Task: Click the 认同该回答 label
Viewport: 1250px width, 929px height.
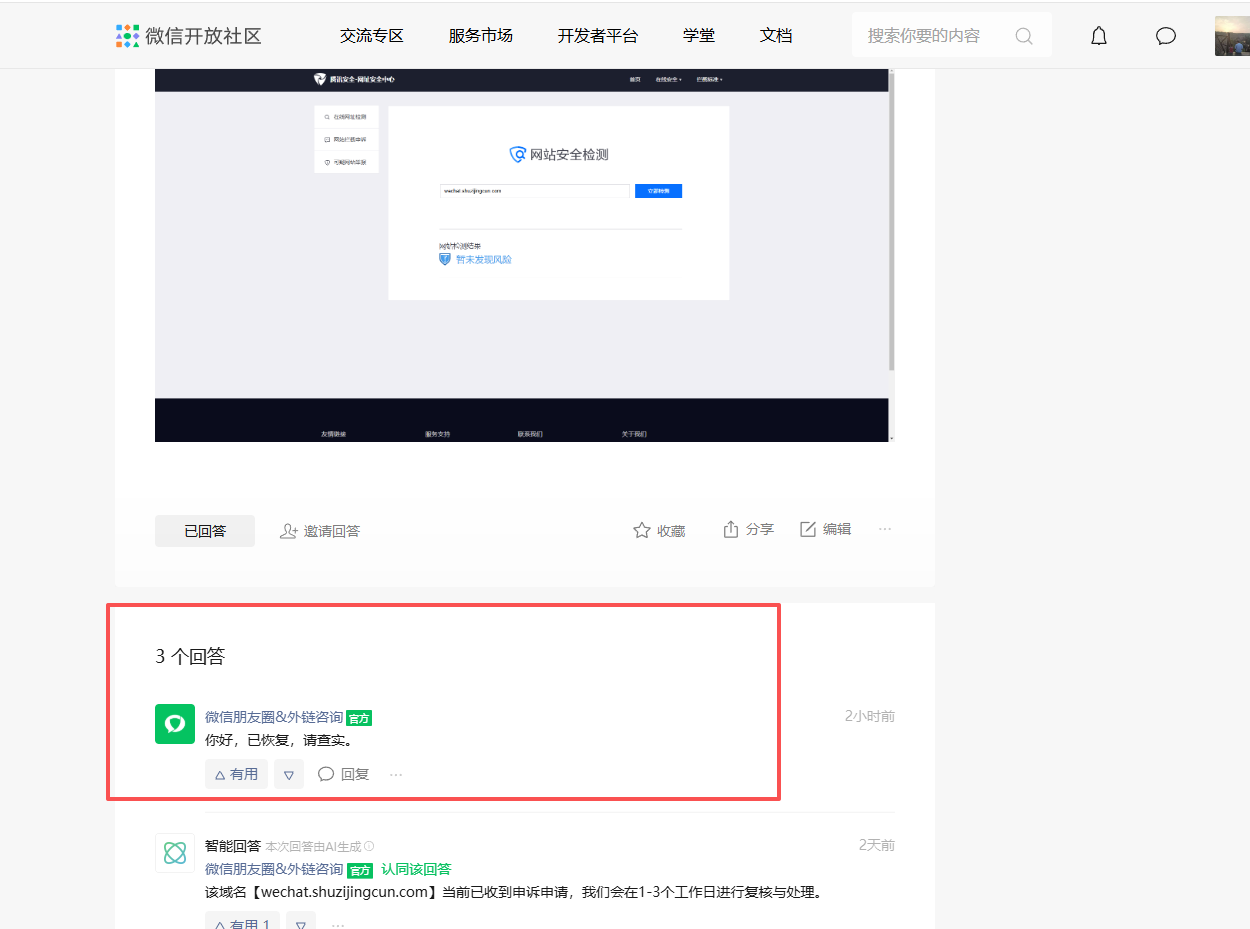Action: (x=416, y=869)
